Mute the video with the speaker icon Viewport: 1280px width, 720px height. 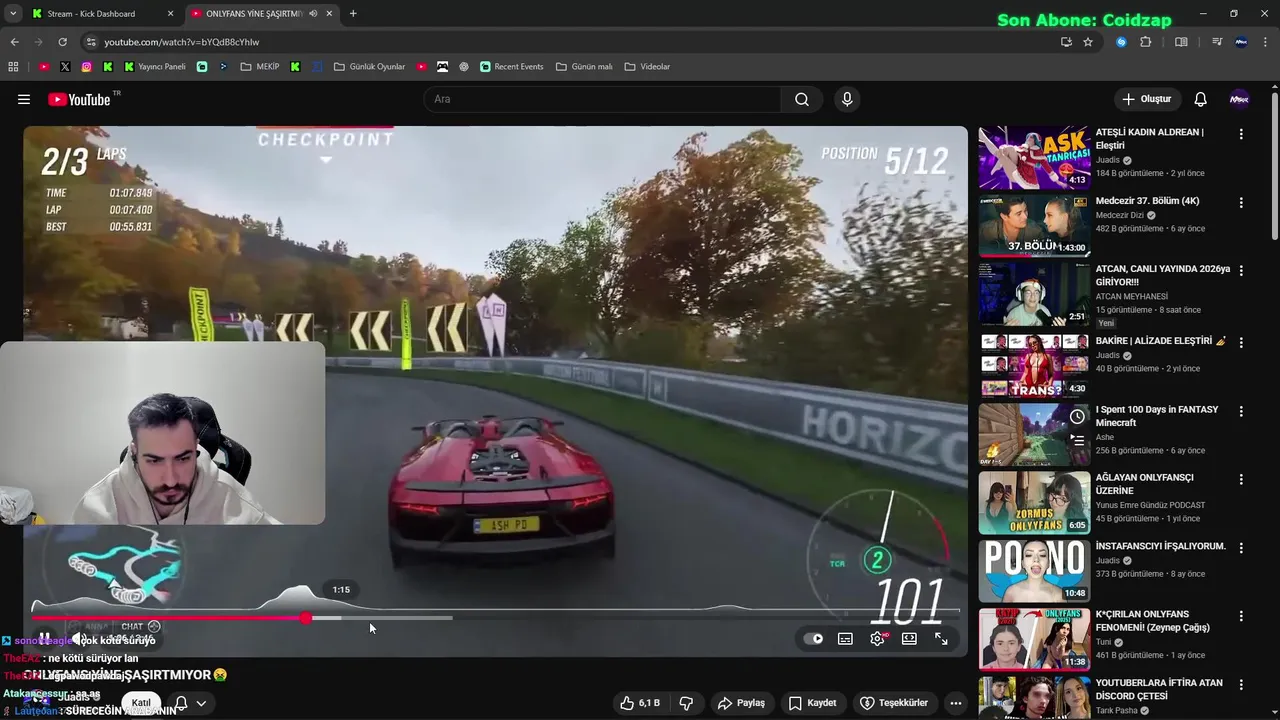(77, 639)
